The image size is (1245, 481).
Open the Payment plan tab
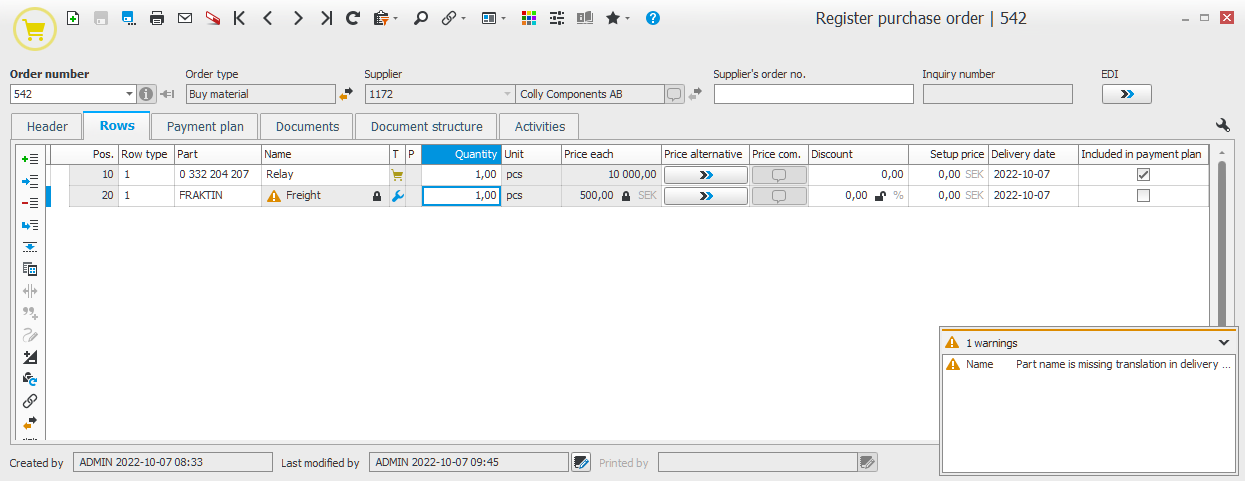[x=205, y=127]
